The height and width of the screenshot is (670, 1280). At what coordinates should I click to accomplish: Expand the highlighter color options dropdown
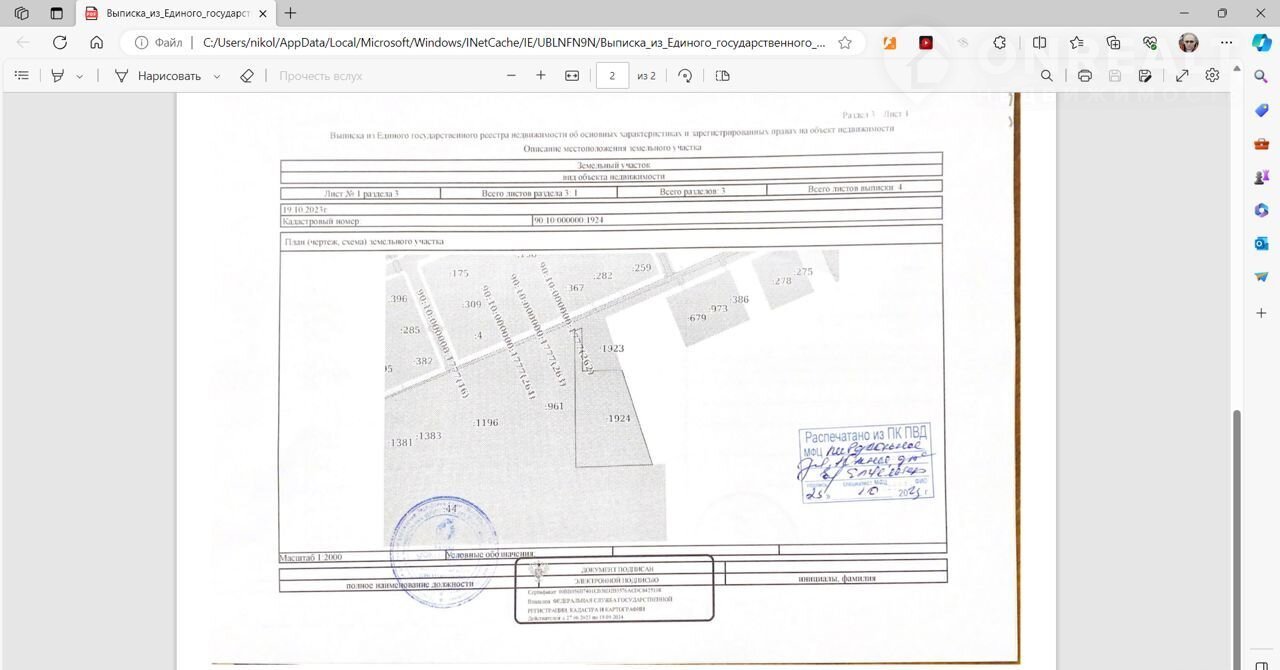tap(80, 76)
